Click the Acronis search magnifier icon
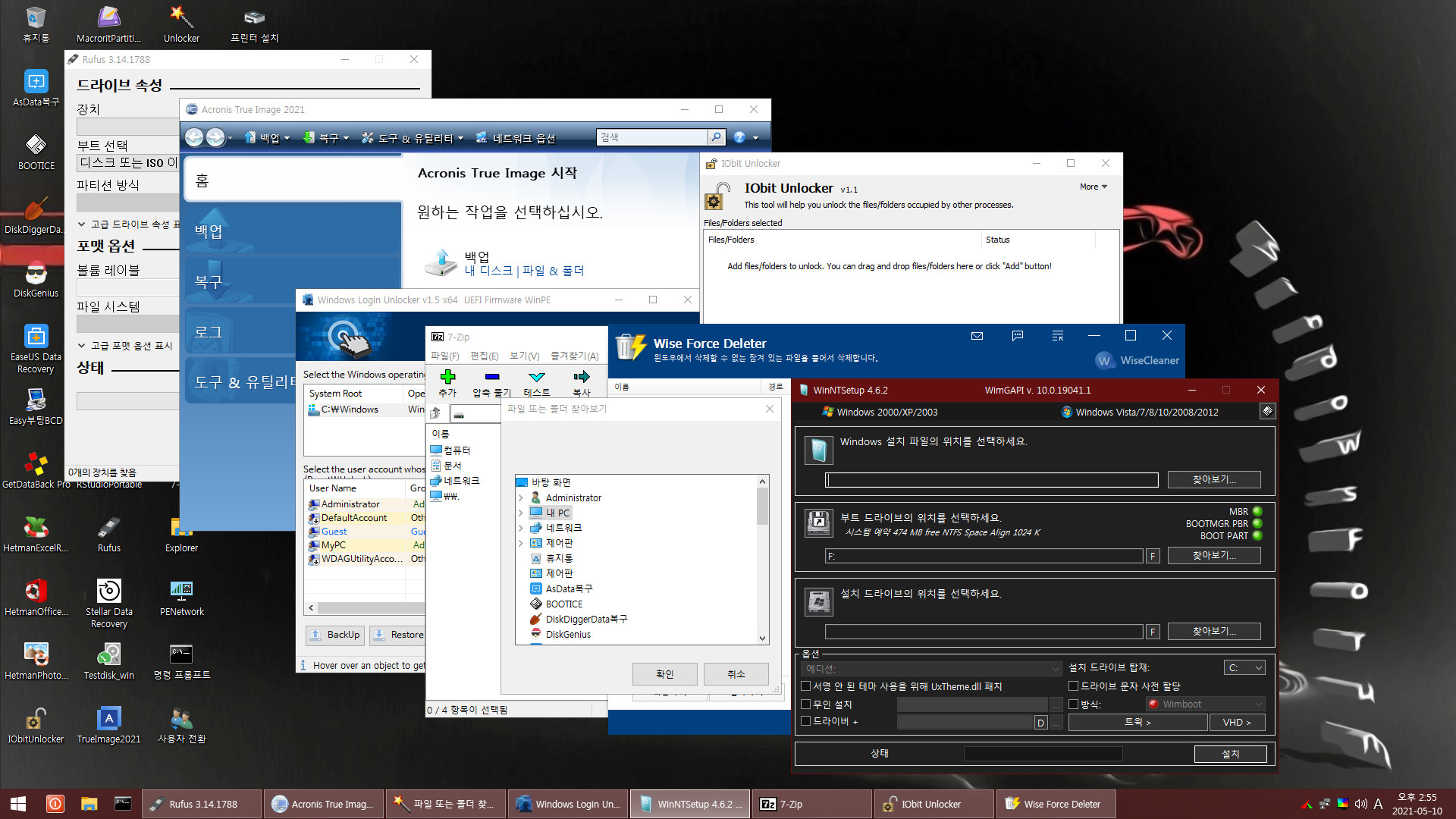Viewport: 1456px width, 819px height. 716,137
